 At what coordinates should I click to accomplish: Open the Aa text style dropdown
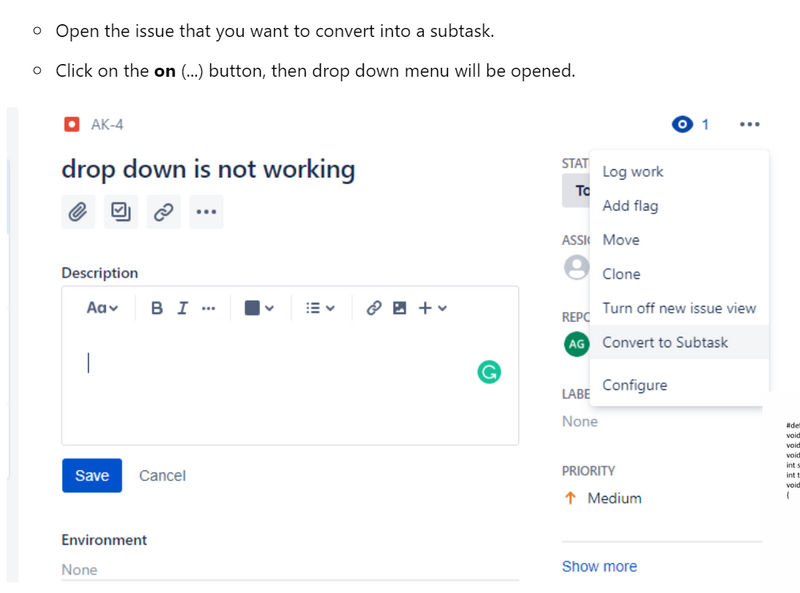[102, 308]
